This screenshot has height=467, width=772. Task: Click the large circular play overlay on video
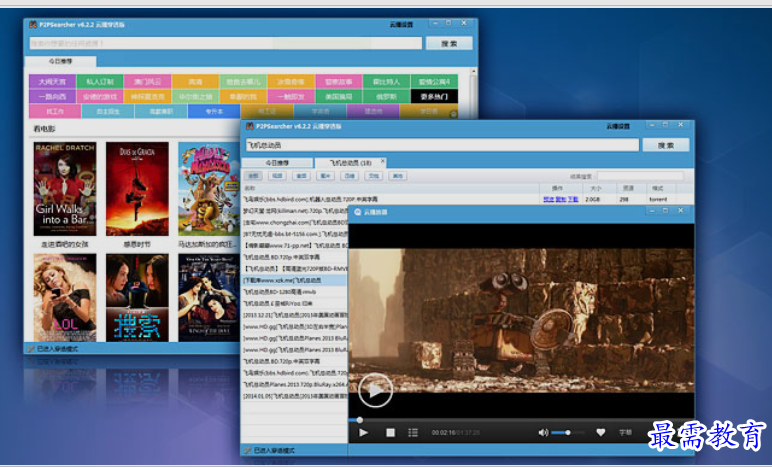[375, 390]
